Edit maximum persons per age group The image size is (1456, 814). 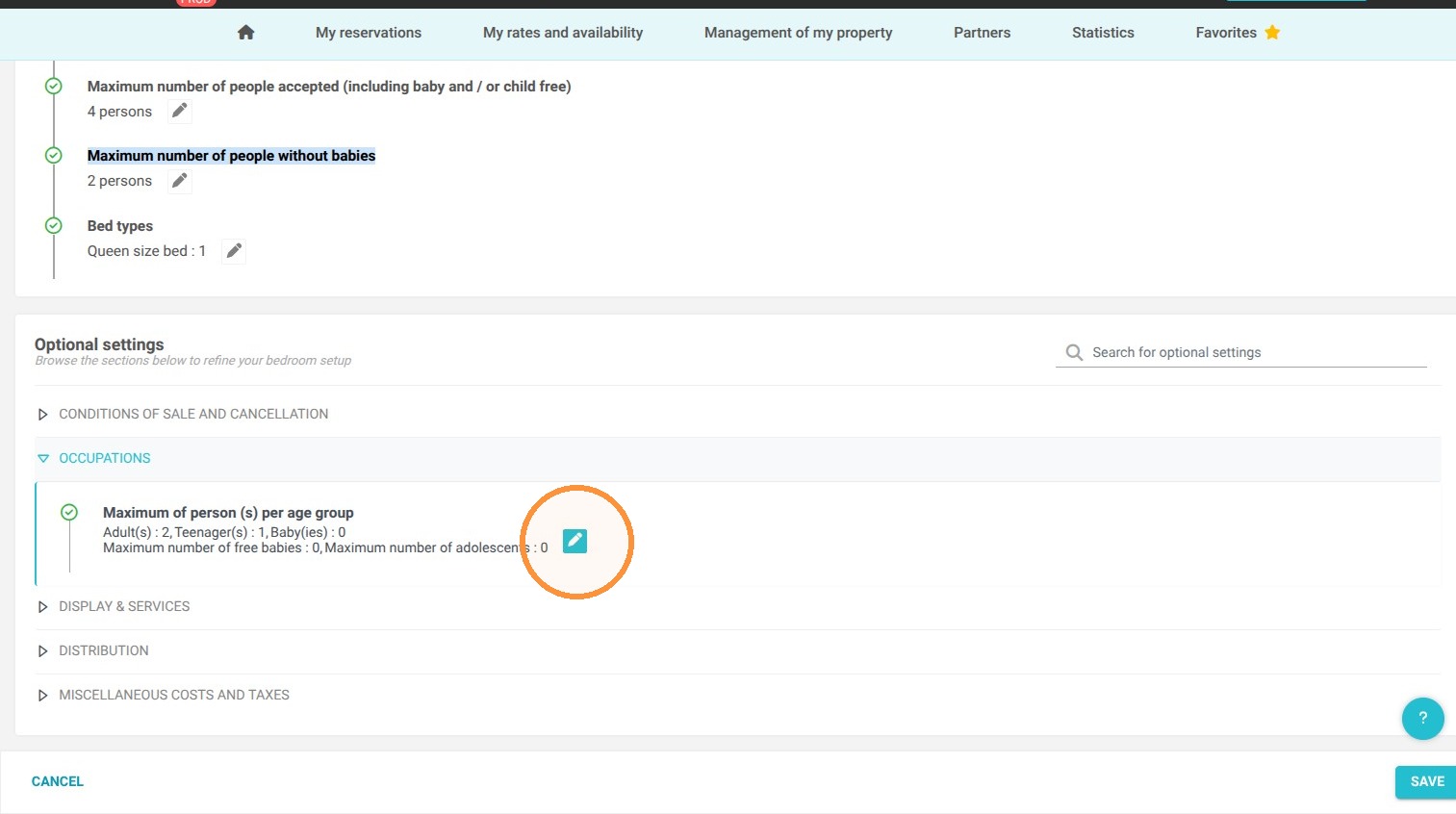575,541
